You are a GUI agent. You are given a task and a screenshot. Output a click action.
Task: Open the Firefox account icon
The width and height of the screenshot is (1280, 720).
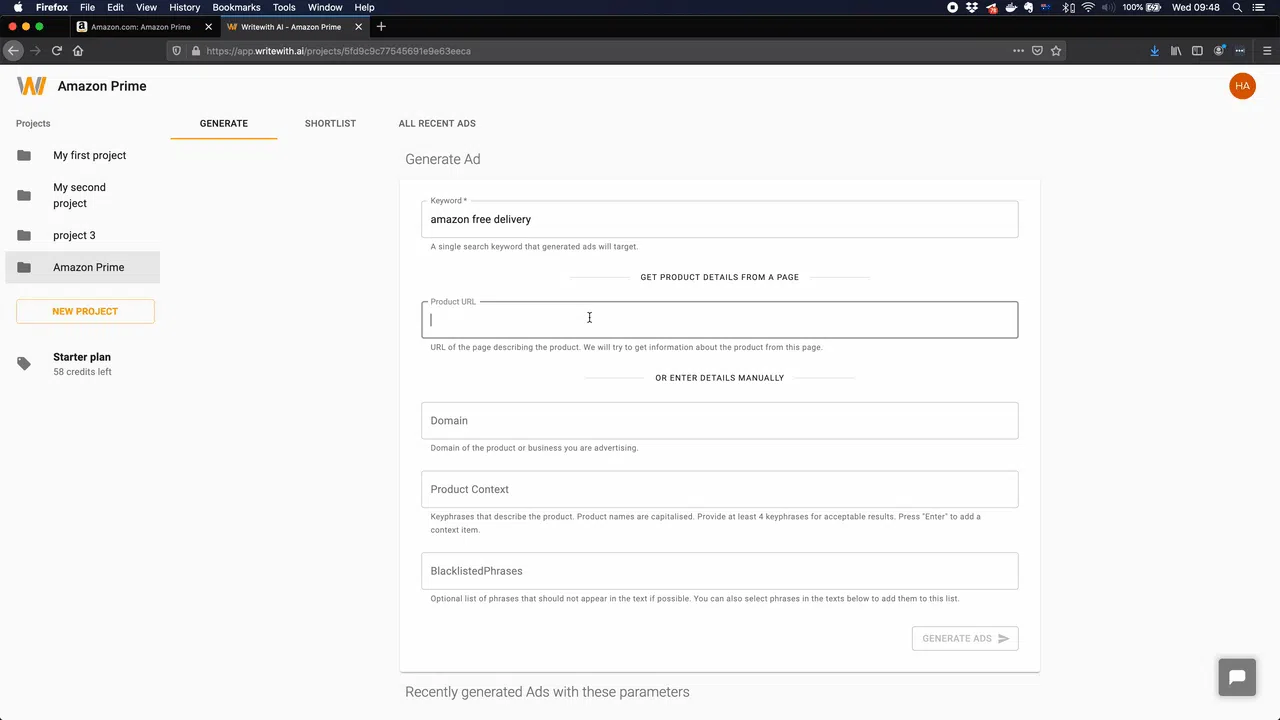coord(1219,51)
